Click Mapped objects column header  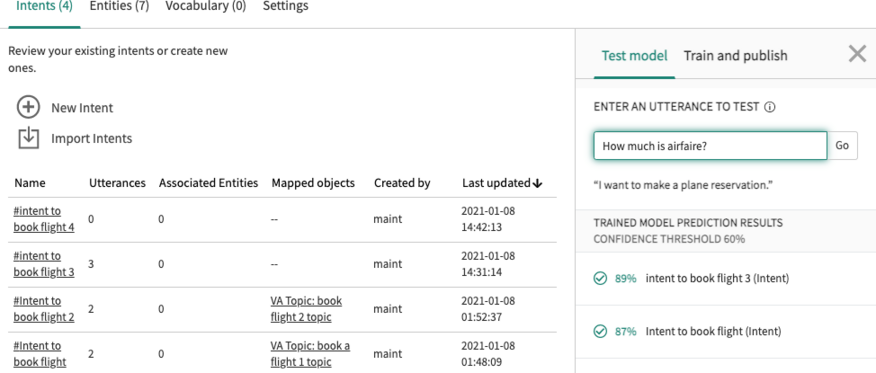[313, 183]
